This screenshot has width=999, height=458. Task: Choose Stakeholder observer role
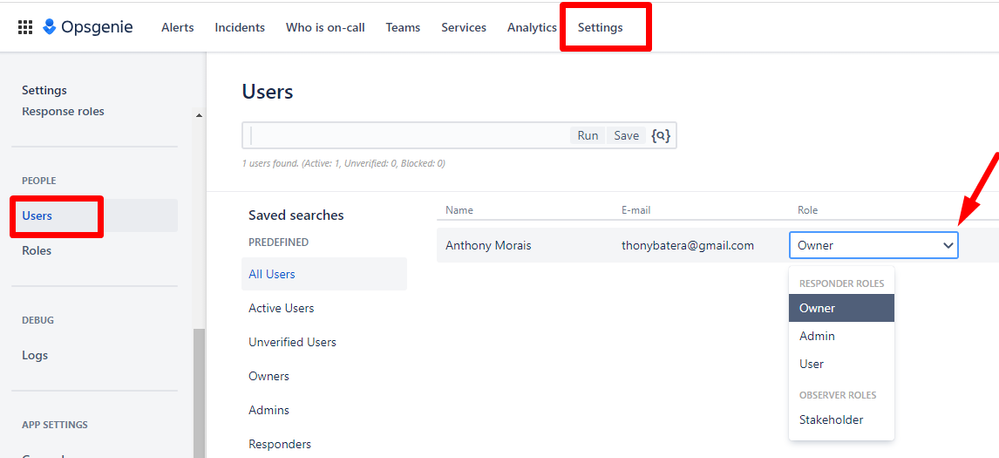click(x=842, y=420)
